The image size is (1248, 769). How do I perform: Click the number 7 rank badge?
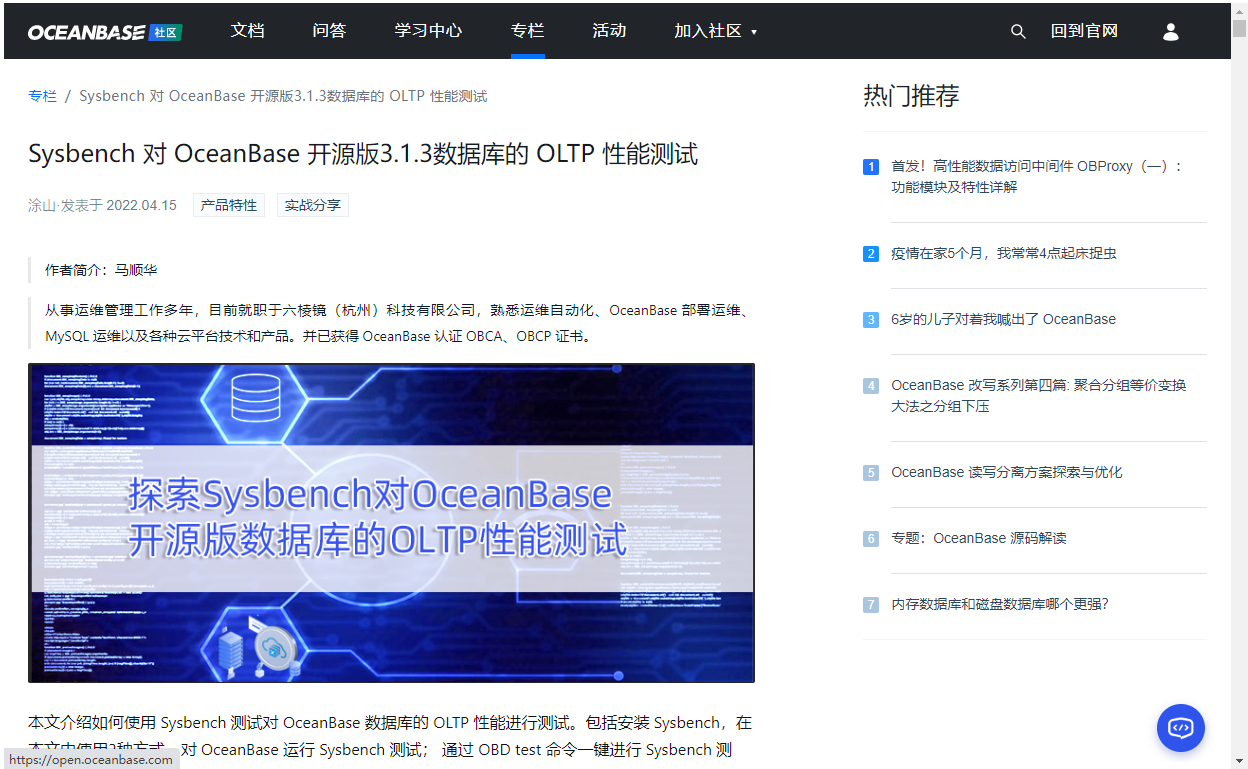point(871,605)
